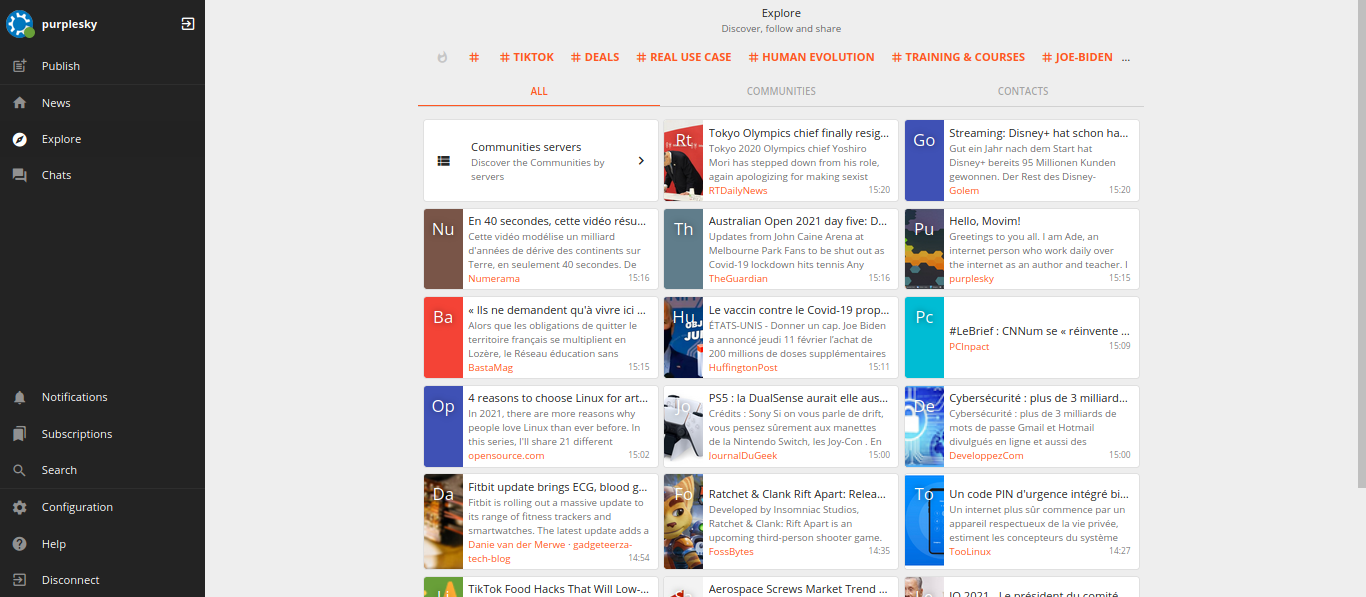
Task: Click the Ba avatar of BastaMag post
Action: click(444, 337)
